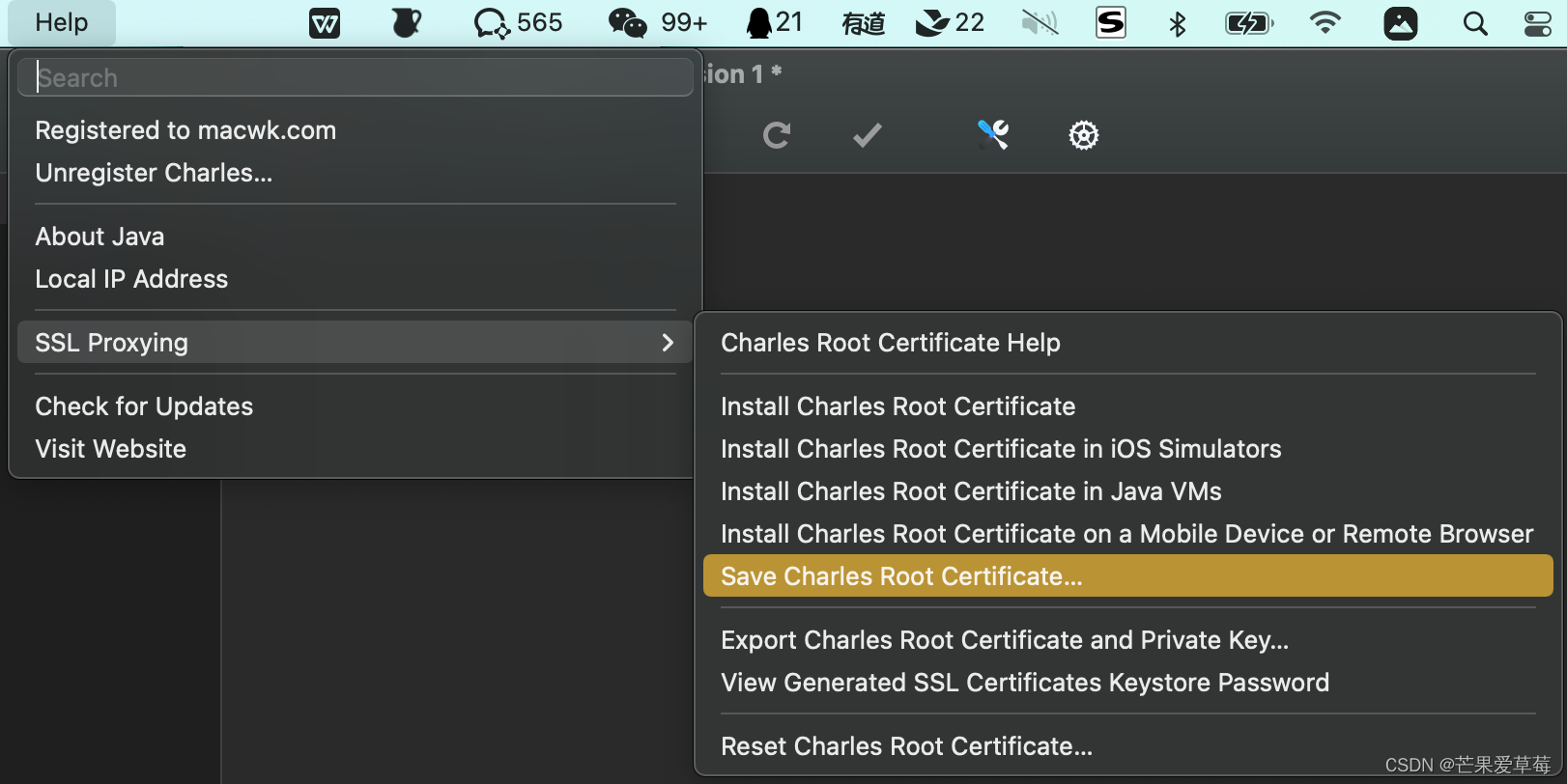Toggle the muted volume icon

point(1040,23)
